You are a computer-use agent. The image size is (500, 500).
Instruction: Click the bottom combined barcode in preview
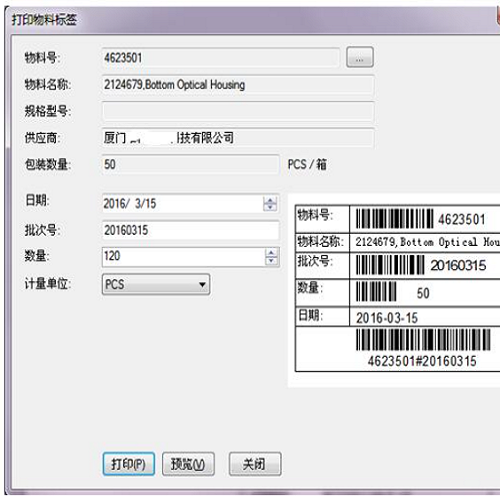pos(423,339)
